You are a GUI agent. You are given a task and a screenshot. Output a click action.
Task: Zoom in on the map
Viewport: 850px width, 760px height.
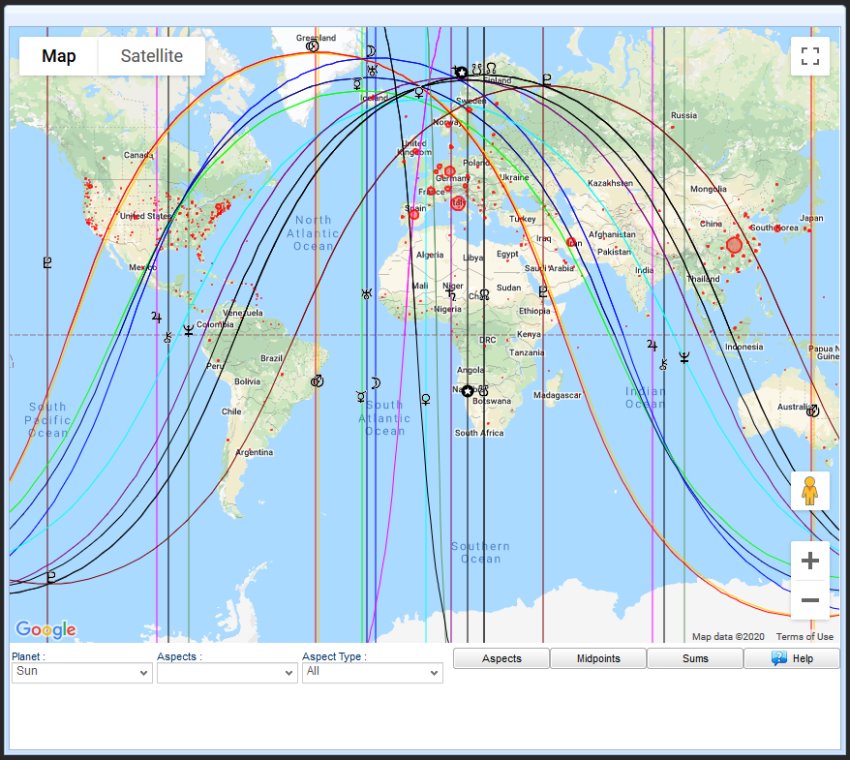(x=810, y=561)
